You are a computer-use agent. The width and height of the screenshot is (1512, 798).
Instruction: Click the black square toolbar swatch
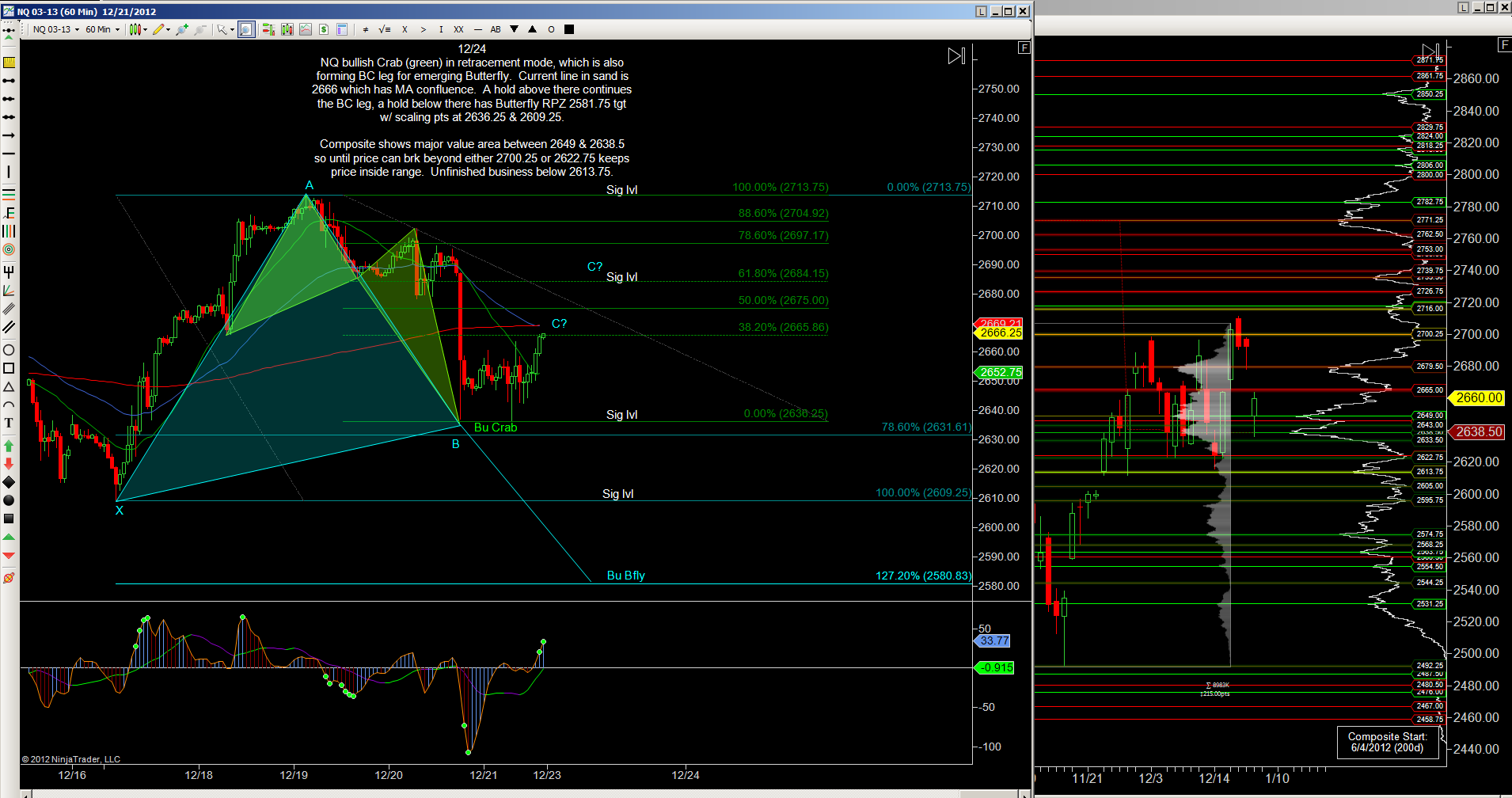click(569, 29)
